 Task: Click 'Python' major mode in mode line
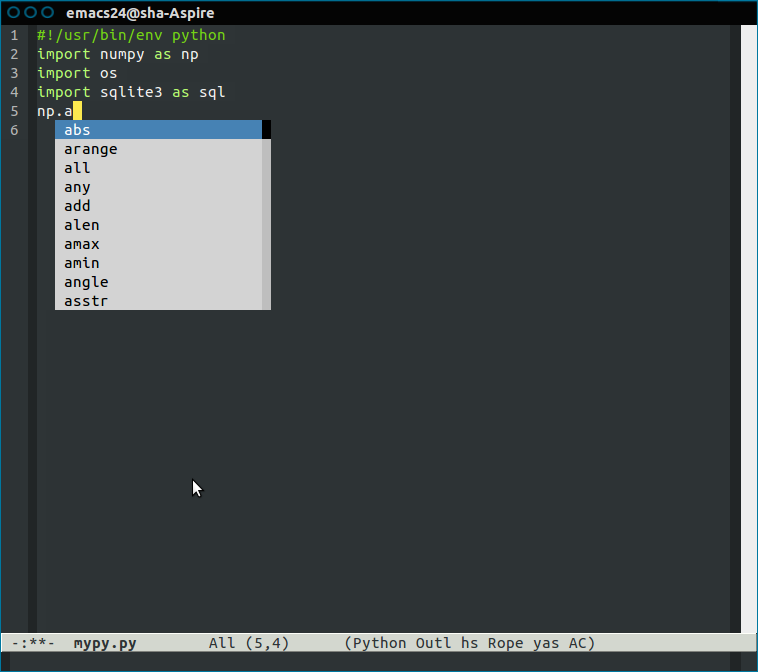tap(379, 643)
